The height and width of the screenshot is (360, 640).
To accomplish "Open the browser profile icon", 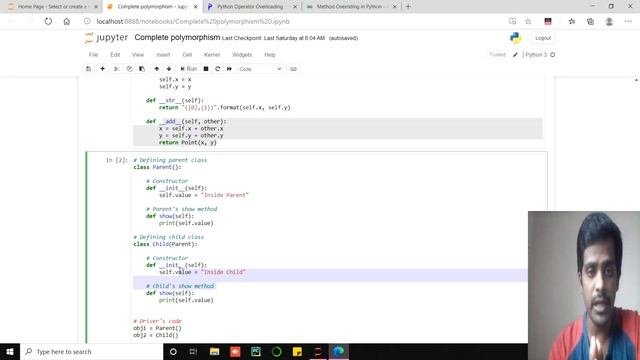I will [x=609, y=21].
